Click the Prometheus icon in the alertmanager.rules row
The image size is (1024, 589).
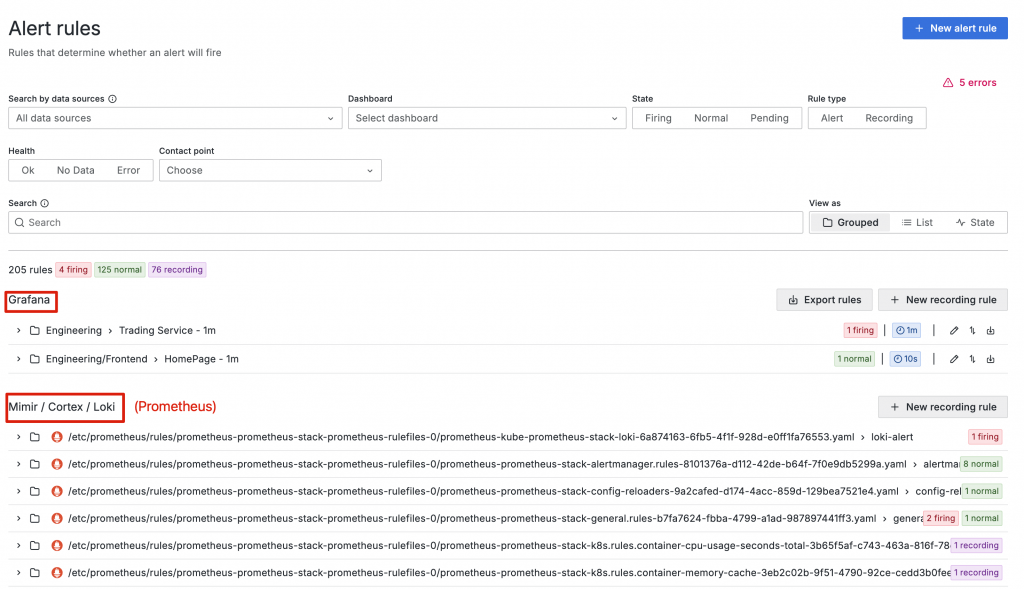[57, 464]
